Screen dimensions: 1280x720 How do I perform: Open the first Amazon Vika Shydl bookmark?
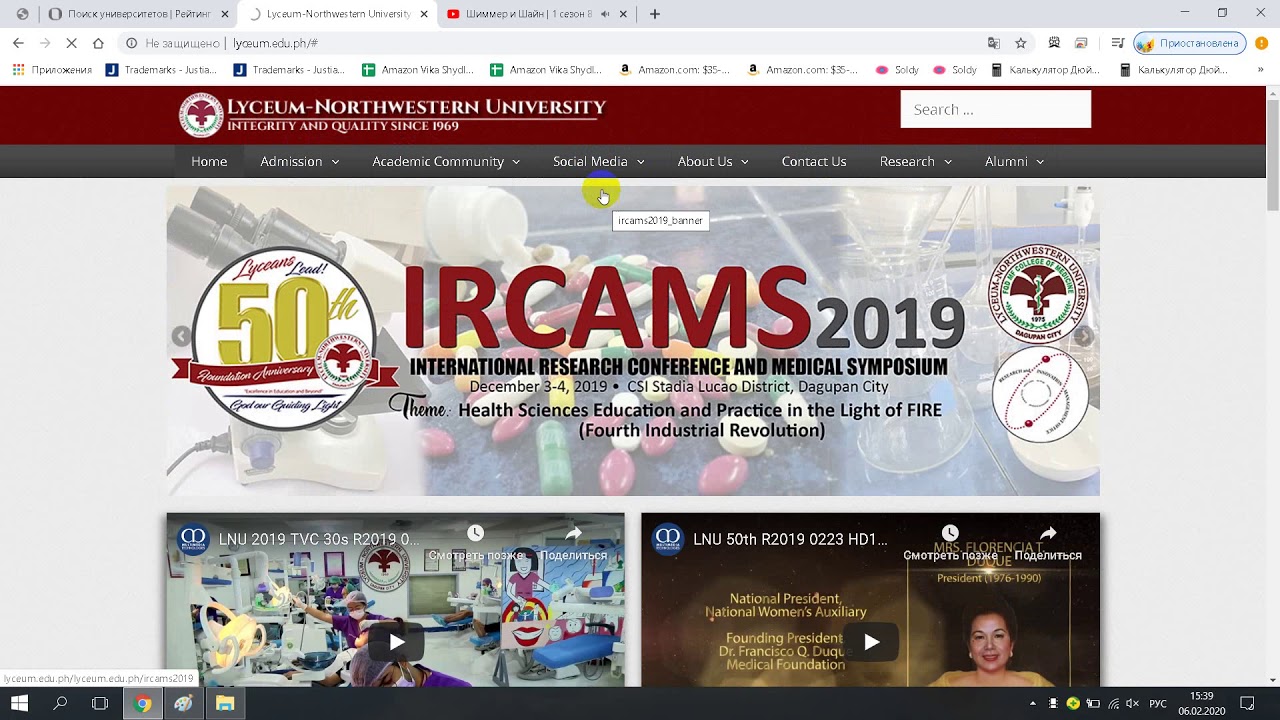point(417,70)
